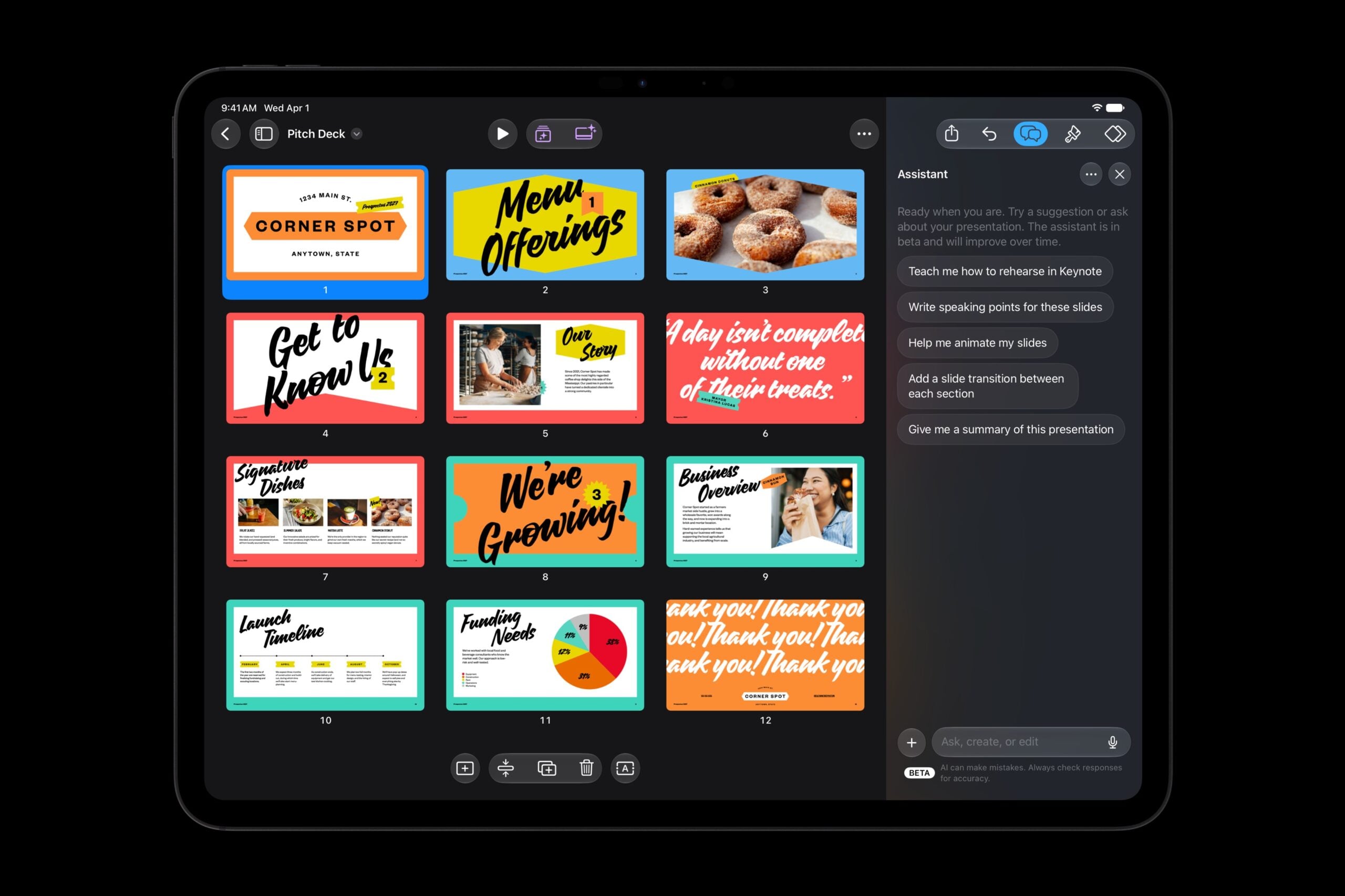Undo with the curved arrow icon
Screen dimensions: 1345x896
click(989, 134)
